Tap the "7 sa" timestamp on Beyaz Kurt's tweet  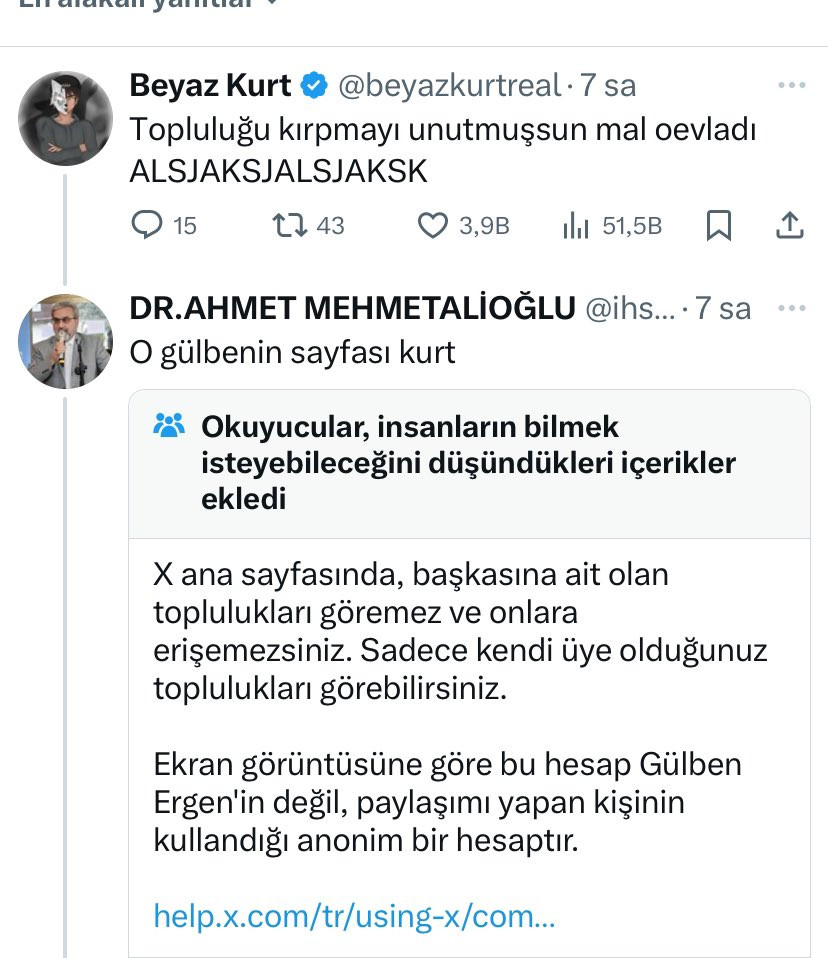[608, 86]
